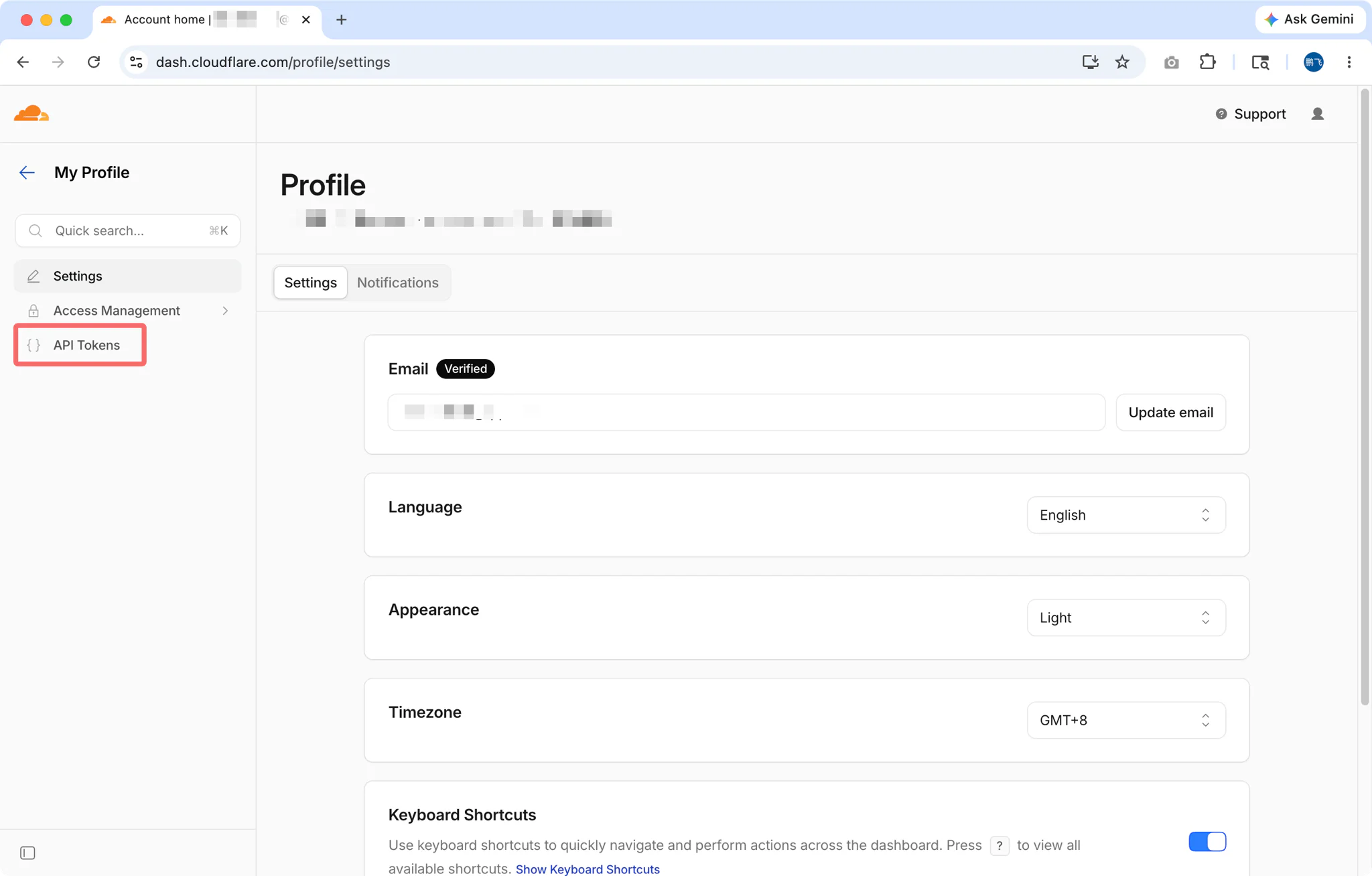Click the Update email button

[1170, 413]
